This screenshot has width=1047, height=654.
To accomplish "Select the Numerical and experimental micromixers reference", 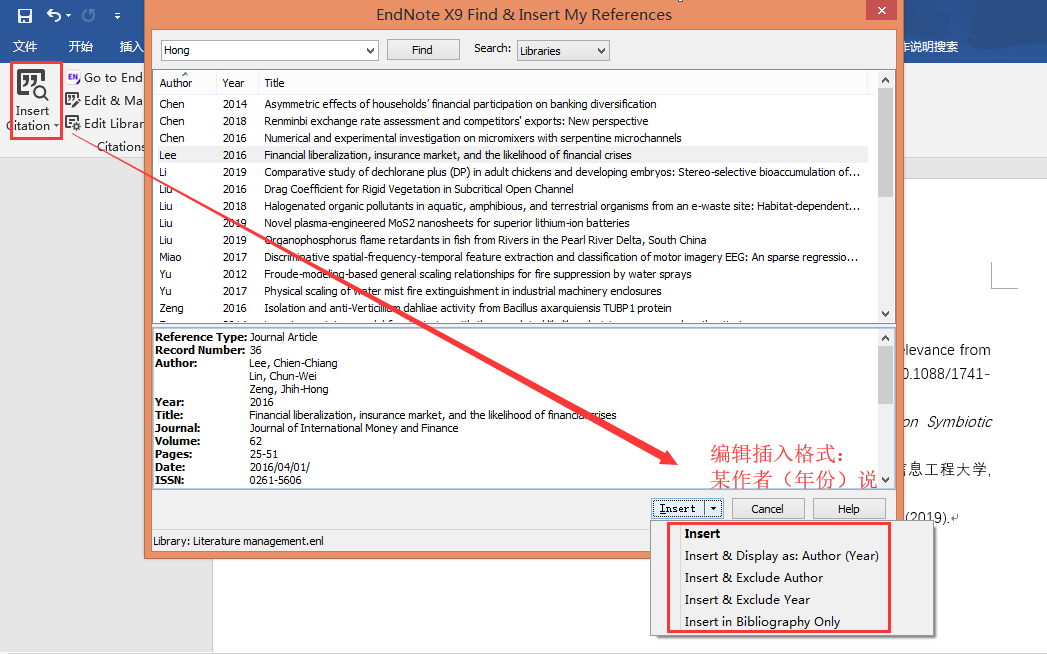I will (x=511, y=138).
